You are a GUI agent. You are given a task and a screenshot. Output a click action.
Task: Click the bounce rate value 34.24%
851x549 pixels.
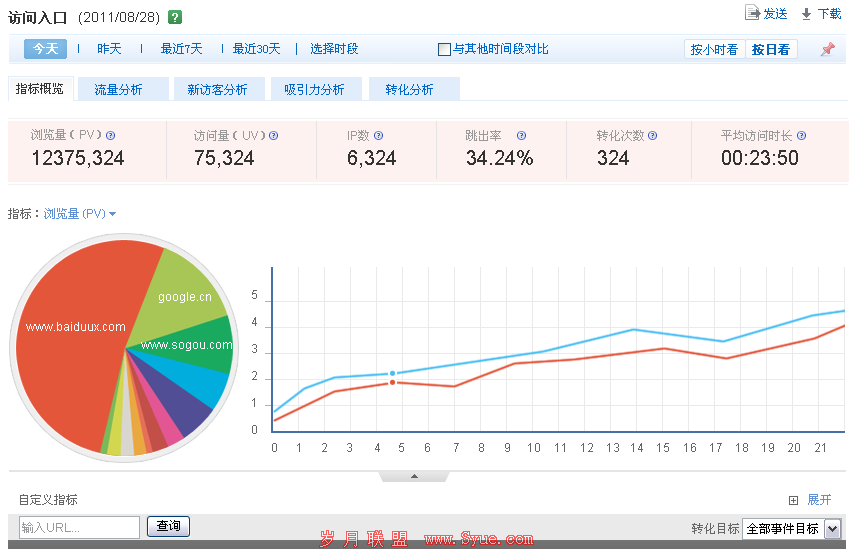(x=499, y=158)
